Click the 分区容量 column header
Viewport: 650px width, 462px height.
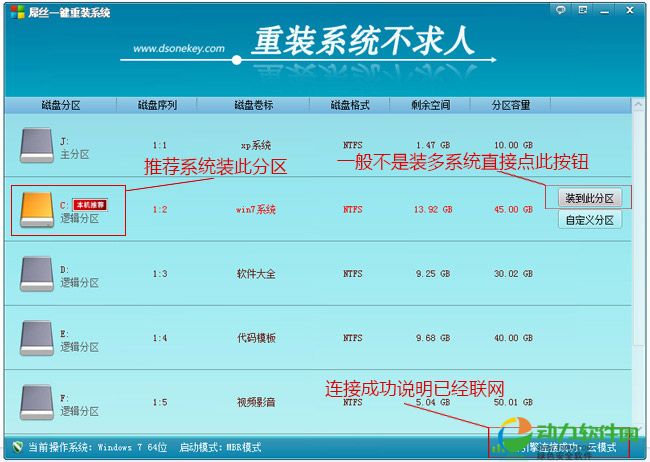511,104
